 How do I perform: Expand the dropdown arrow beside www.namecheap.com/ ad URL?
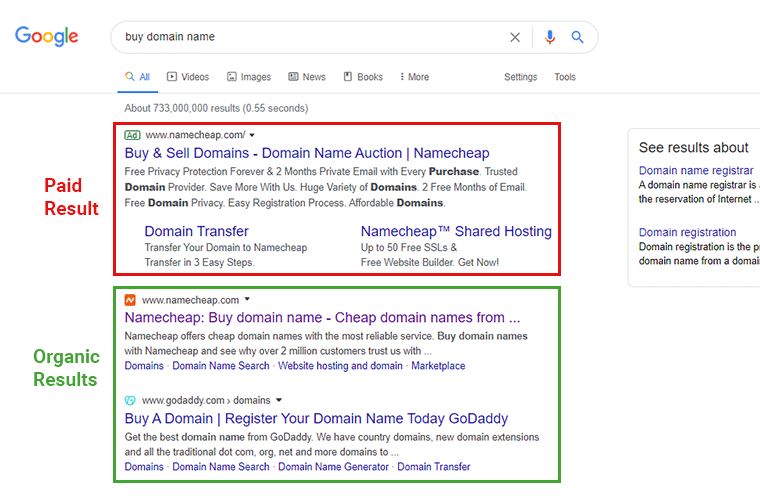point(252,135)
